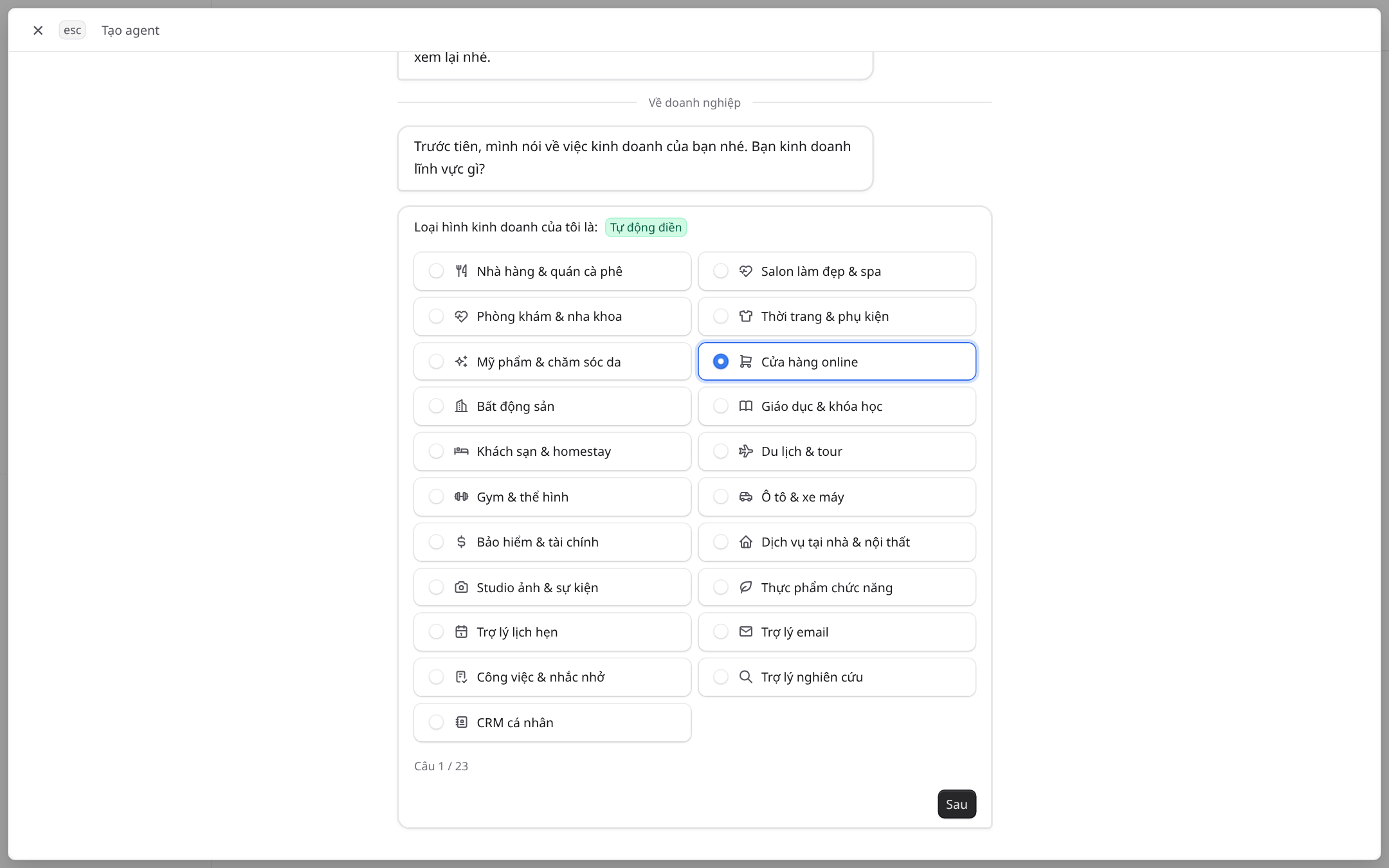Click the envelope icon for Trợ lý email
The height and width of the screenshot is (868, 1389).
(746, 631)
